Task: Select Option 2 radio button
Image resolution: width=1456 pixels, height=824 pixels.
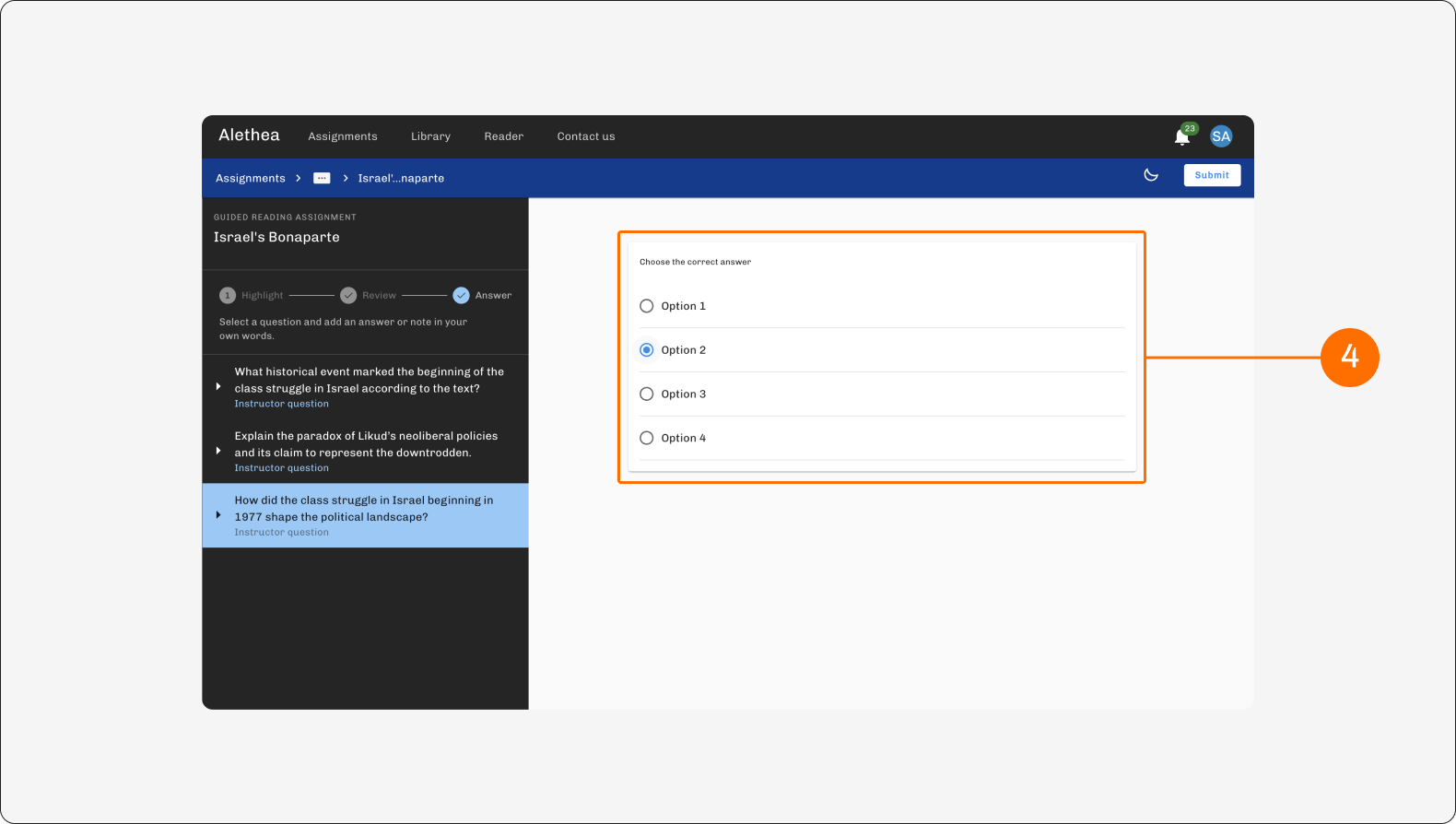Action: [x=647, y=350]
